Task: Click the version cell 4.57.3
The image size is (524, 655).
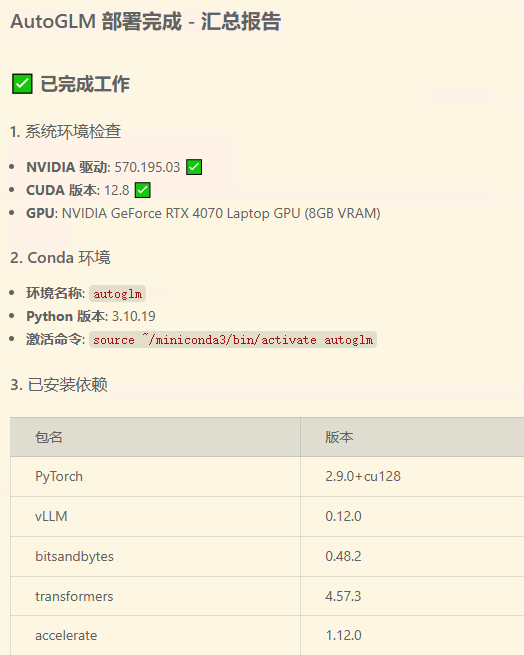Action: pyautogui.click(x=412, y=596)
